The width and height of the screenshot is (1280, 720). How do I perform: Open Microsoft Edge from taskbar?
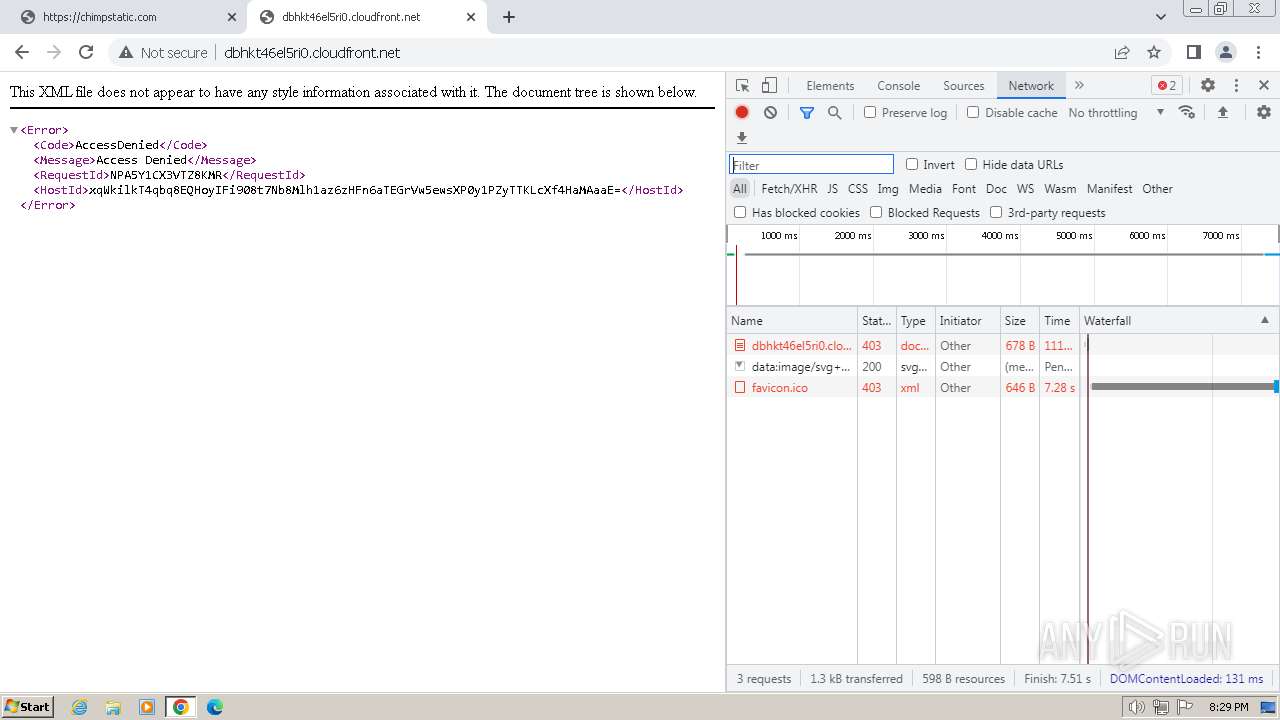pyautogui.click(x=215, y=707)
